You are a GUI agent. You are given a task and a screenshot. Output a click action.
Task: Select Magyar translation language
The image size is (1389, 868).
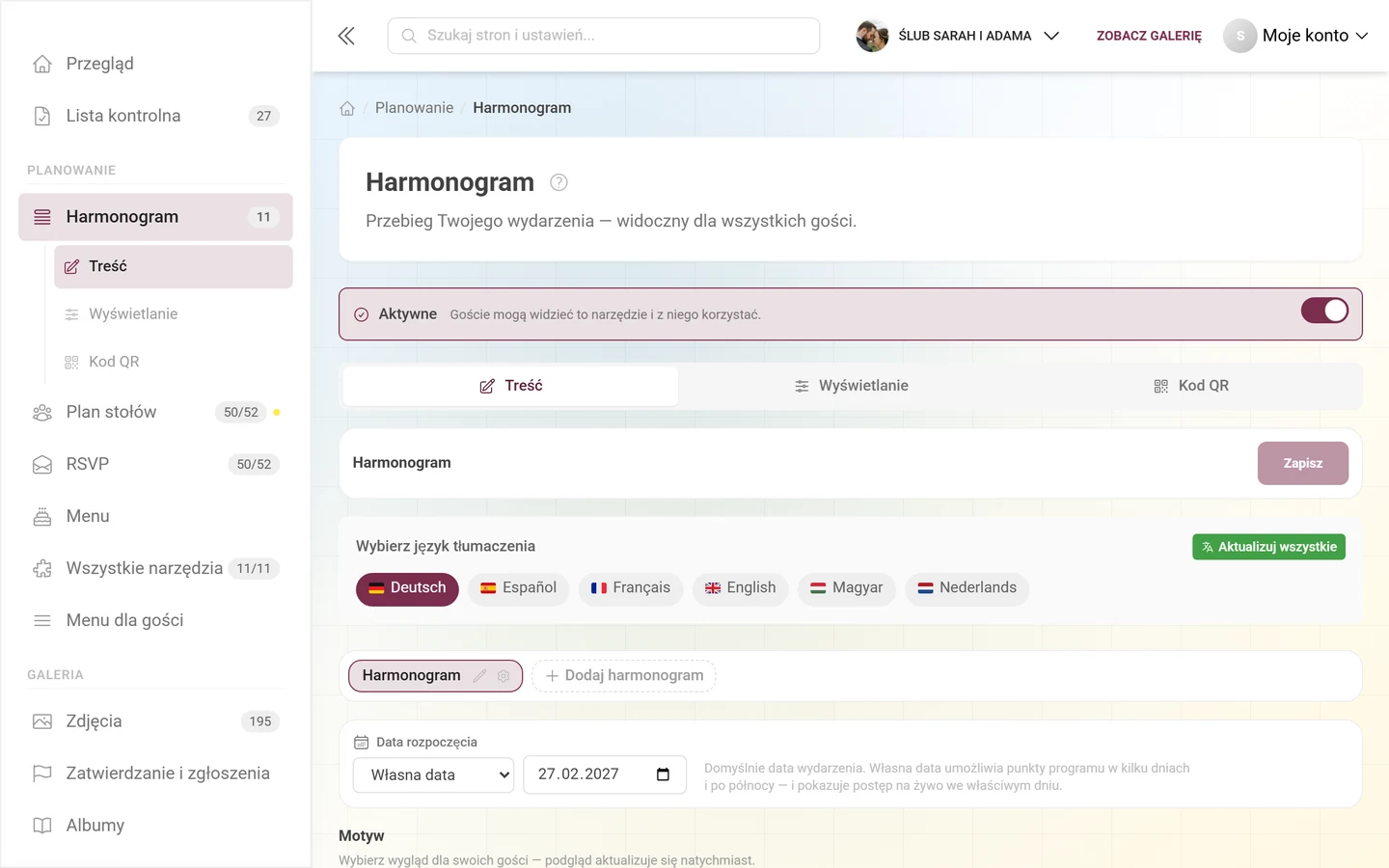(x=847, y=588)
